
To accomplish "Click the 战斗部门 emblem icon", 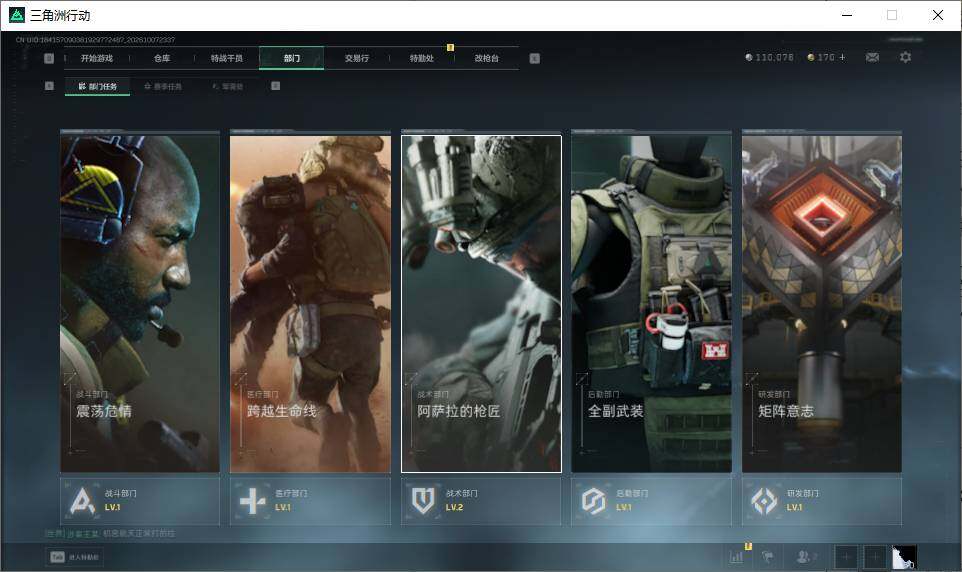I will (82, 501).
